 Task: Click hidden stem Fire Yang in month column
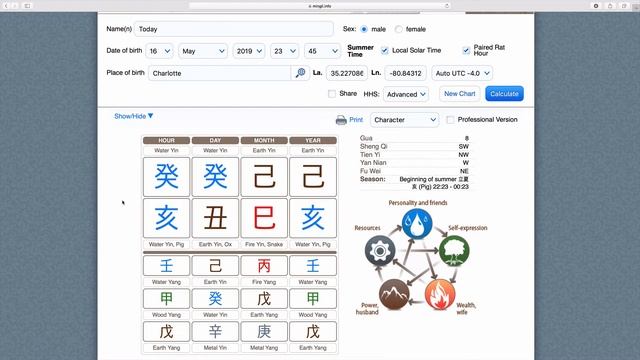pyautogui.click(x=264, y=266)
